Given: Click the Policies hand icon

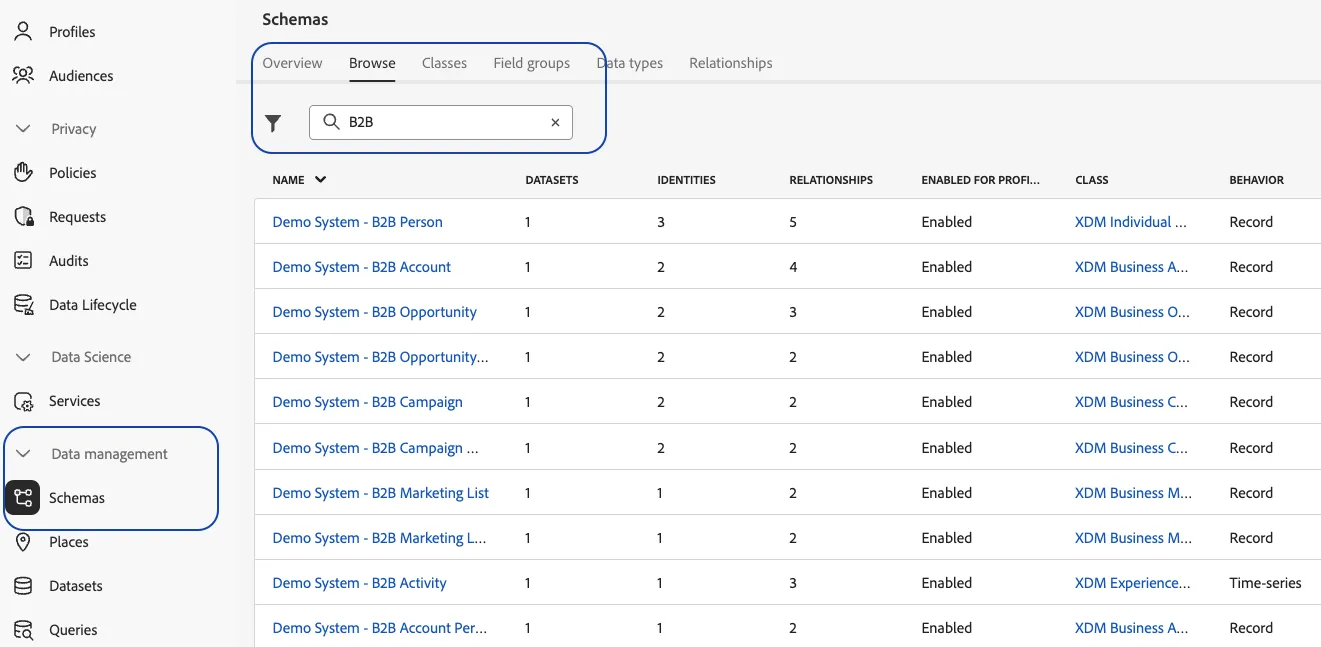Looking at the screenshot, I should 23,172.
